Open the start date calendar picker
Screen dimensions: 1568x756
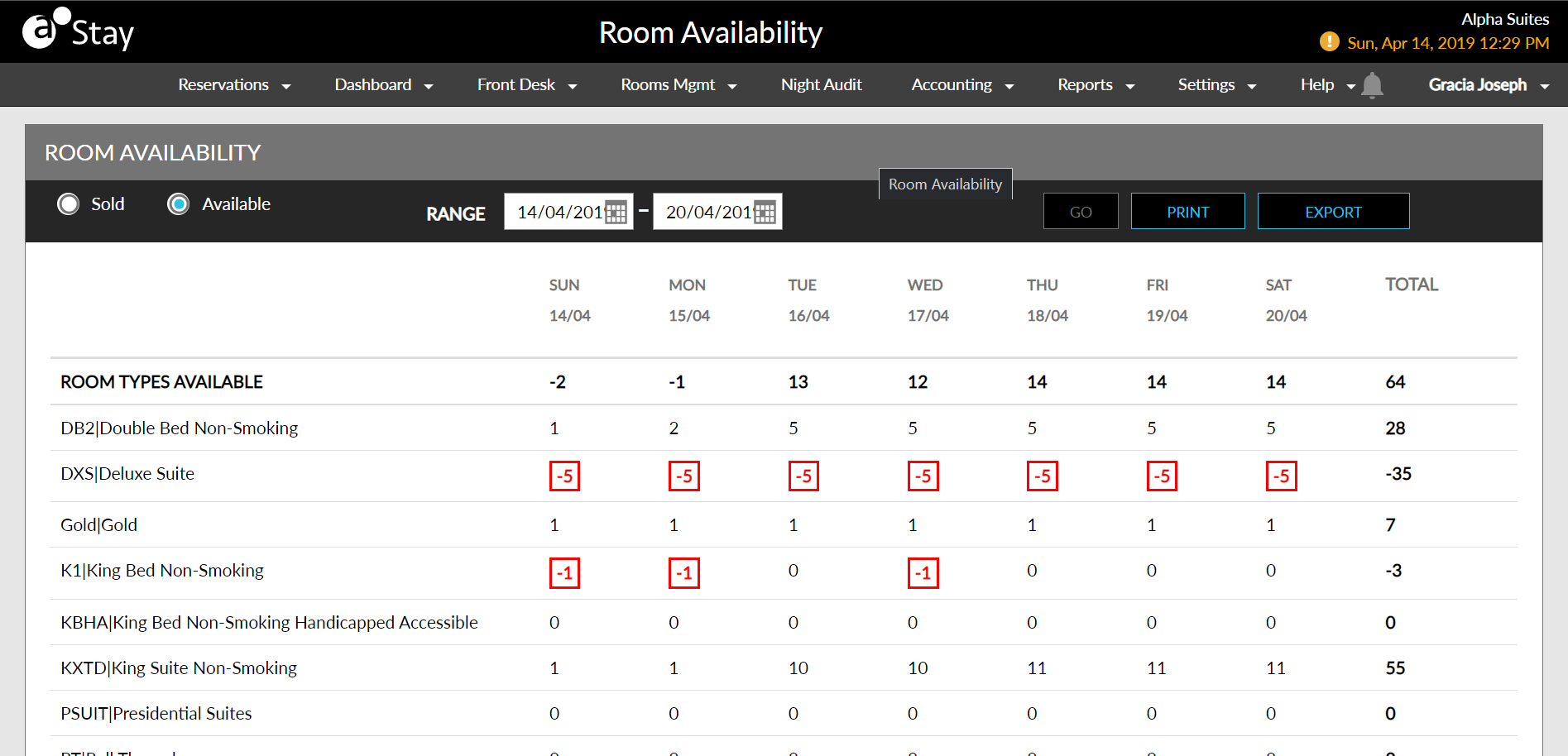[615, 212]
